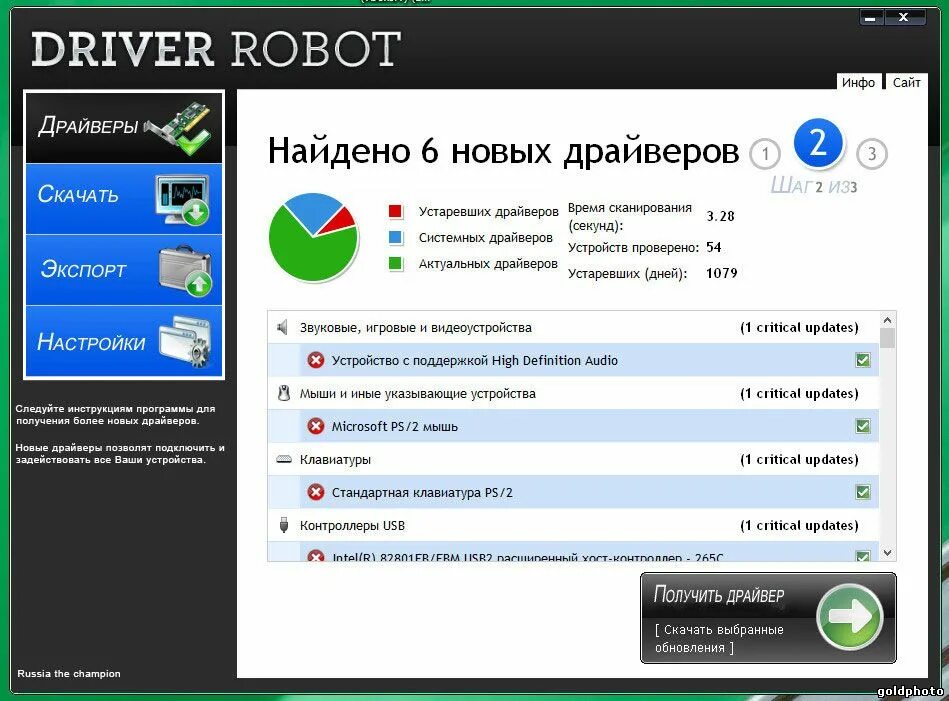Click the Найдено 6 новых драйверов heading
Screen dimensions: 949x701
coord(503,151)
